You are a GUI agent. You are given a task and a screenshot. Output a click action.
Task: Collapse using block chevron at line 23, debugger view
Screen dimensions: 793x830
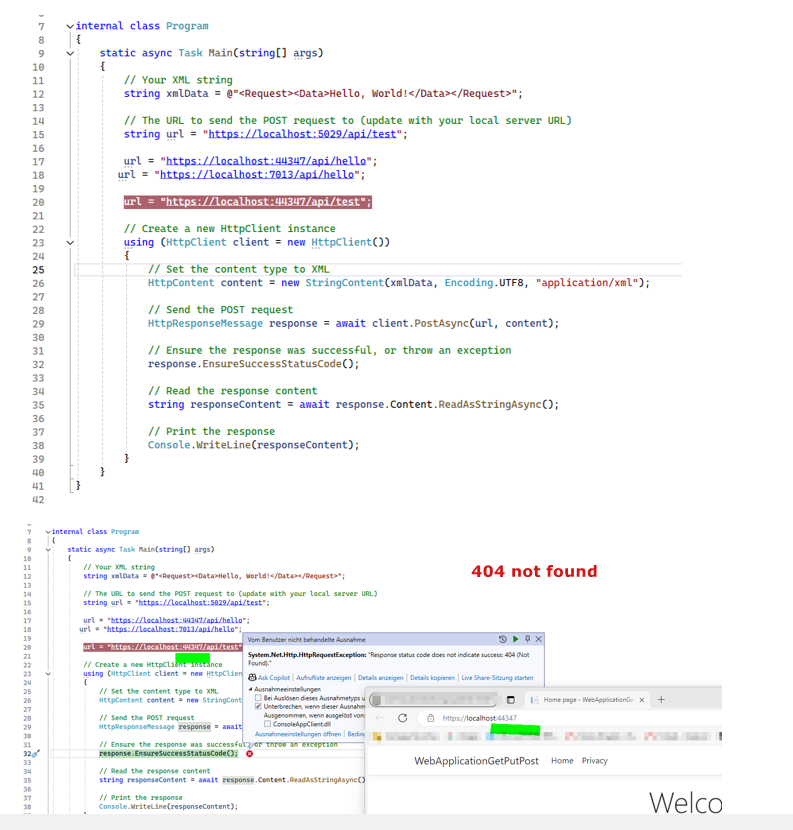coord(48,674)
